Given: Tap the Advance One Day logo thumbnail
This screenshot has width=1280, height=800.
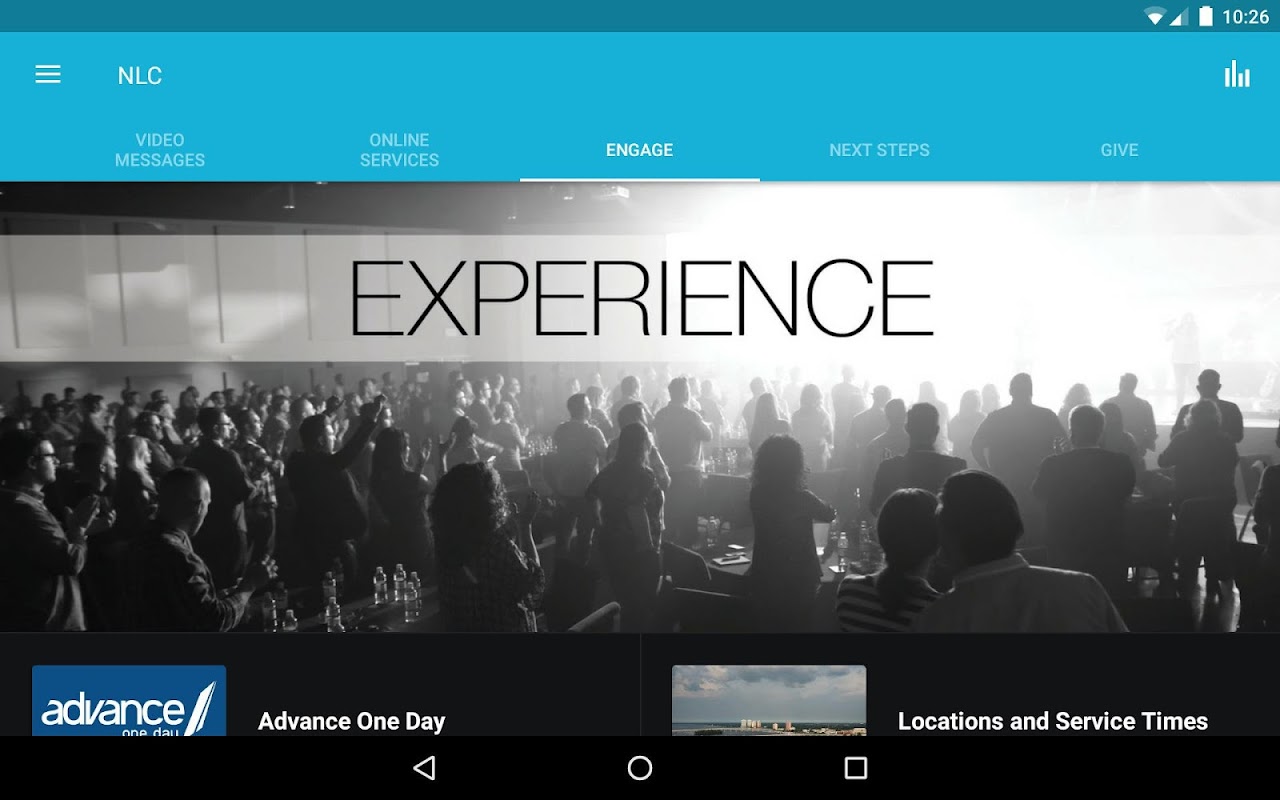Looking at the screenshot, I should pos(129,701).
